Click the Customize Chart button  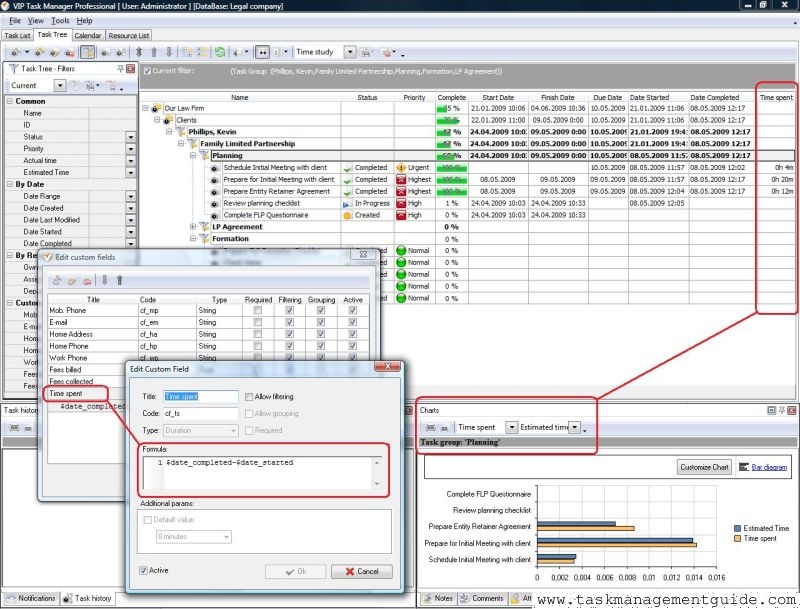click(704, 467)
